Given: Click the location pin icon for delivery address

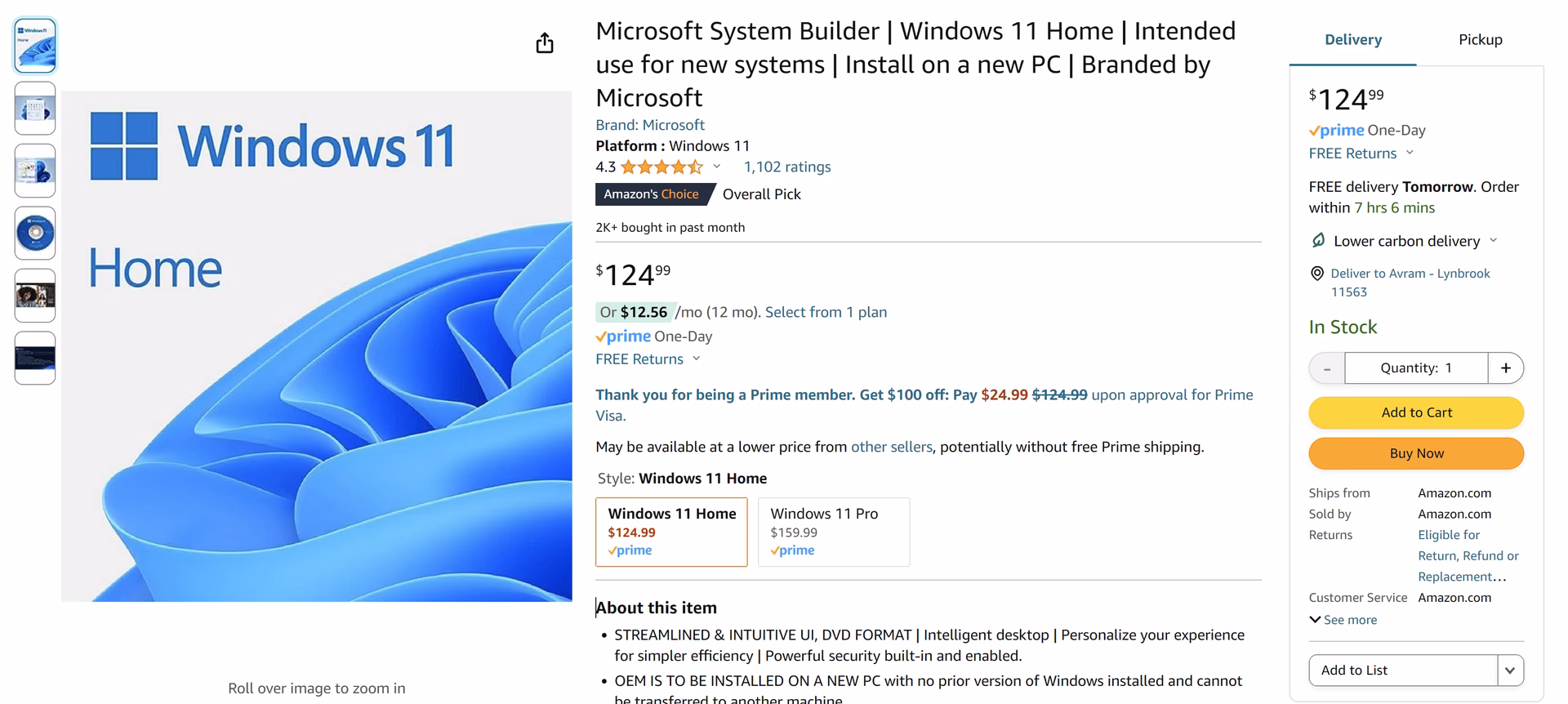Looking at the screenshot, I should 1316,274.
